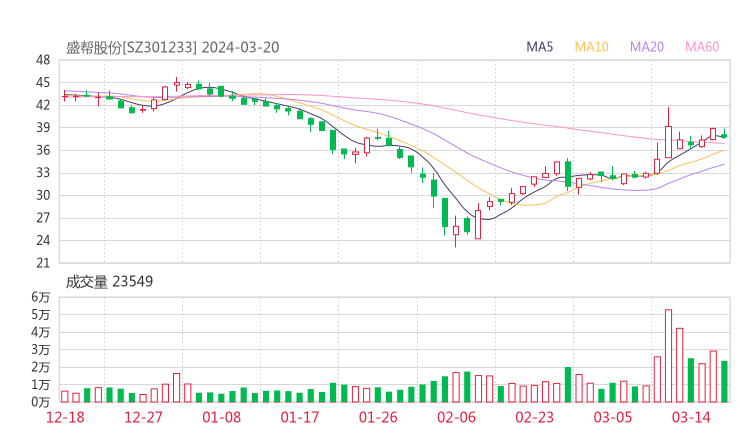Click the 33 price axis label
Viewport: 740px width, 440px height.
pos(43,173)
